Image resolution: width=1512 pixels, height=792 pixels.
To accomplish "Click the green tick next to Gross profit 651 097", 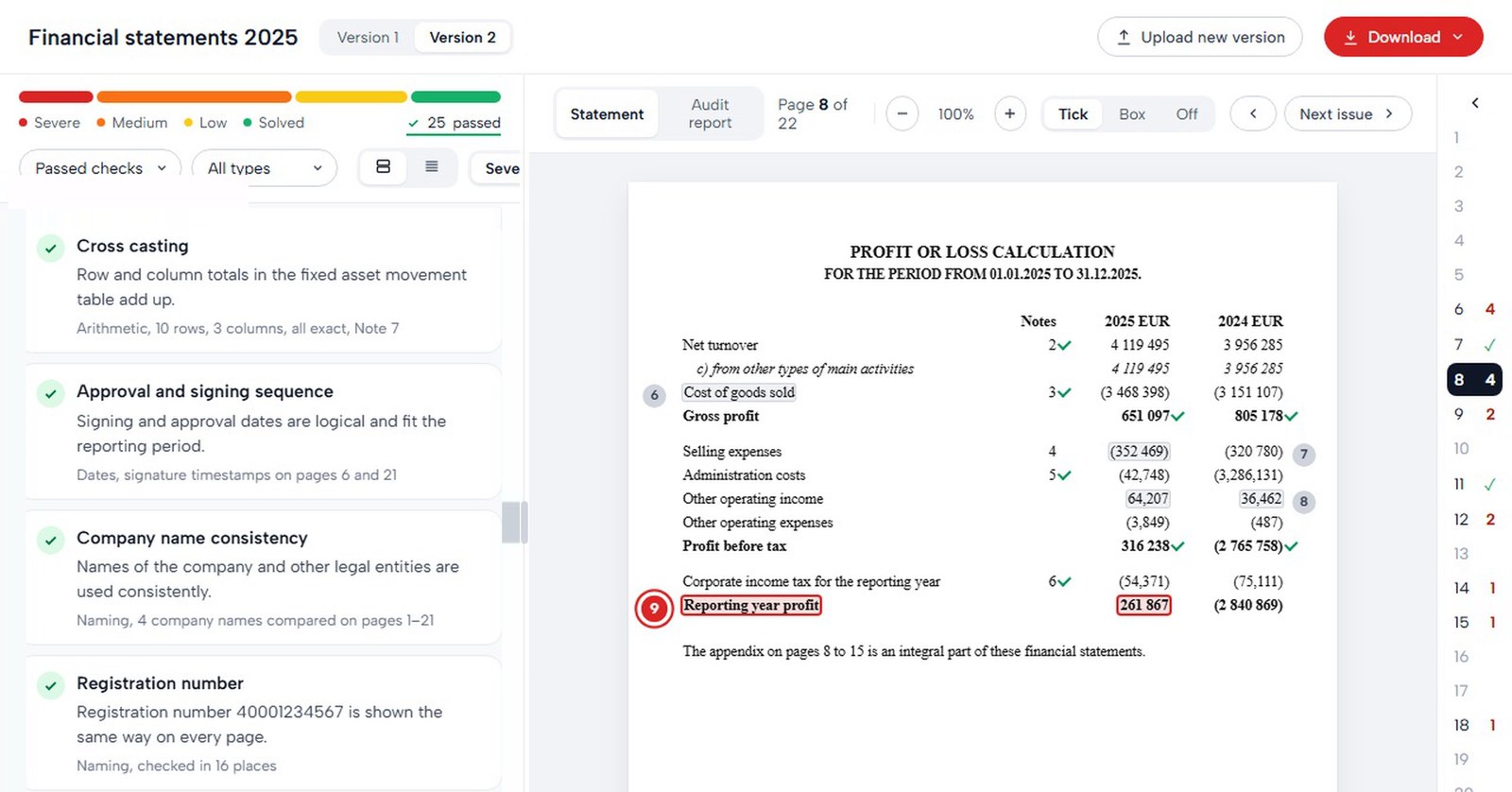I will pos(1177,416).
